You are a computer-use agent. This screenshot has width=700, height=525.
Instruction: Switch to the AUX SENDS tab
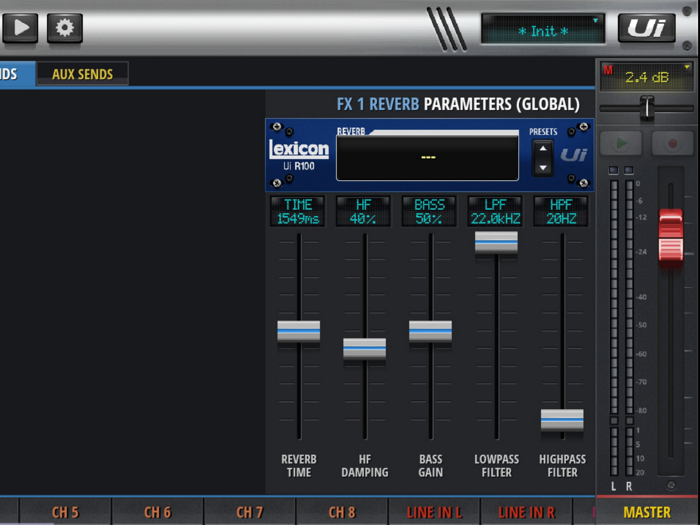pyautogui.click(x=83, y=74)
